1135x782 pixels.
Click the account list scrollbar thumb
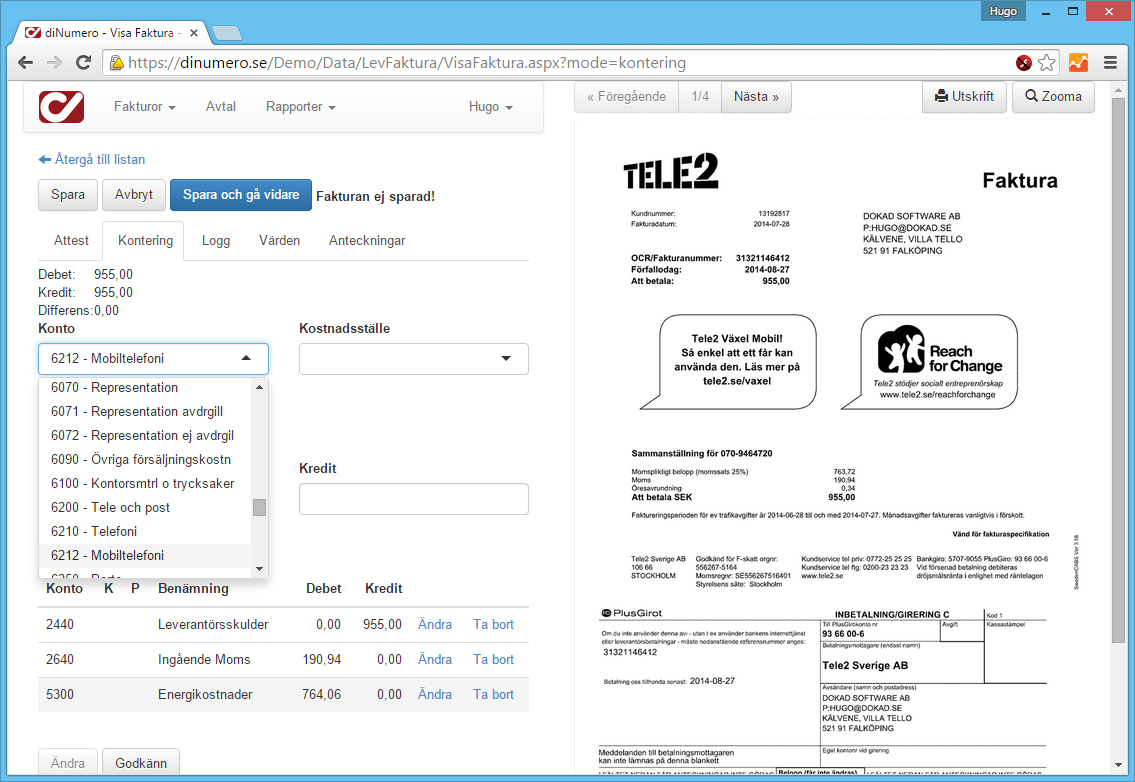click(259, 508)
